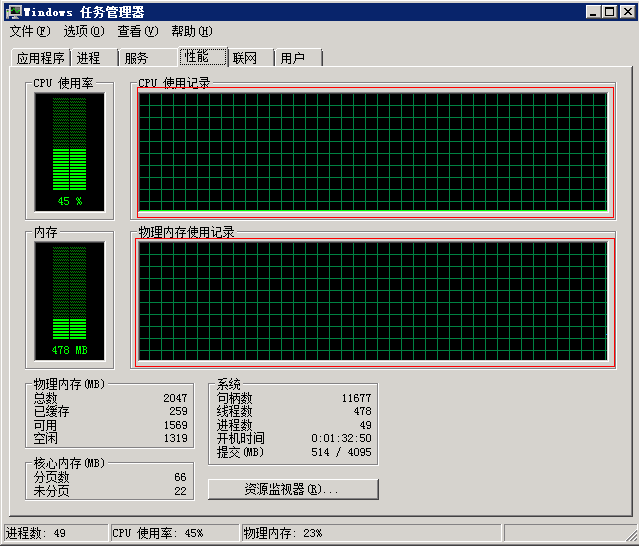The width and height of the screenshot is (639, 546).
Task: Minimize the Task Manager window
Action: tap(593, 12)
